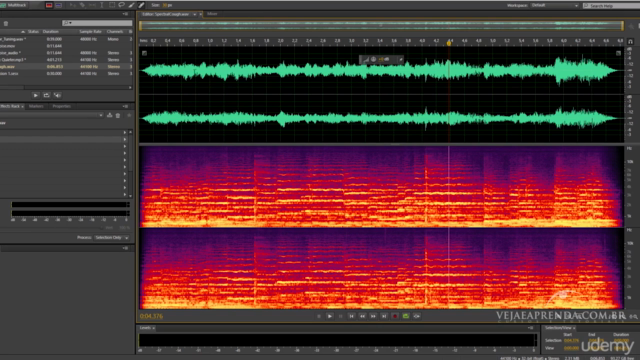Select the highlighted file row with duration 0:06.853
This screenshot has height=360, width=640.
66,67
